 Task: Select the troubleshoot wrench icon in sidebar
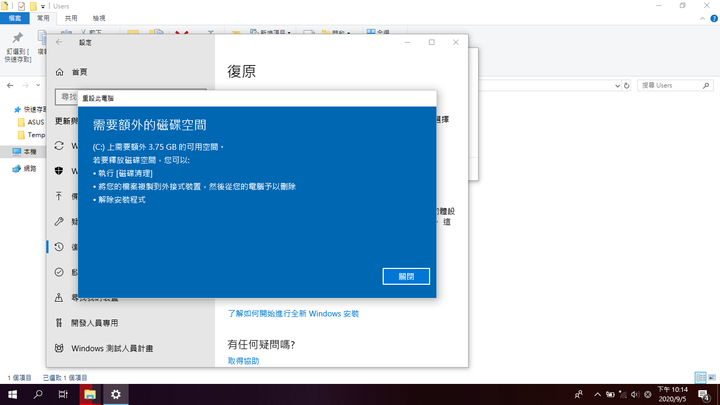click(59, 221)
